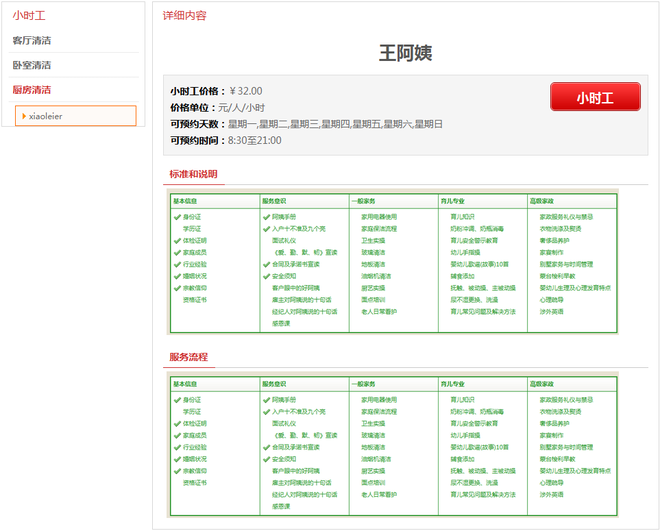Click 家庭成员 checkmark in 服务流程 table
This screenshot has width=660, height=531.
click(177, 435)
